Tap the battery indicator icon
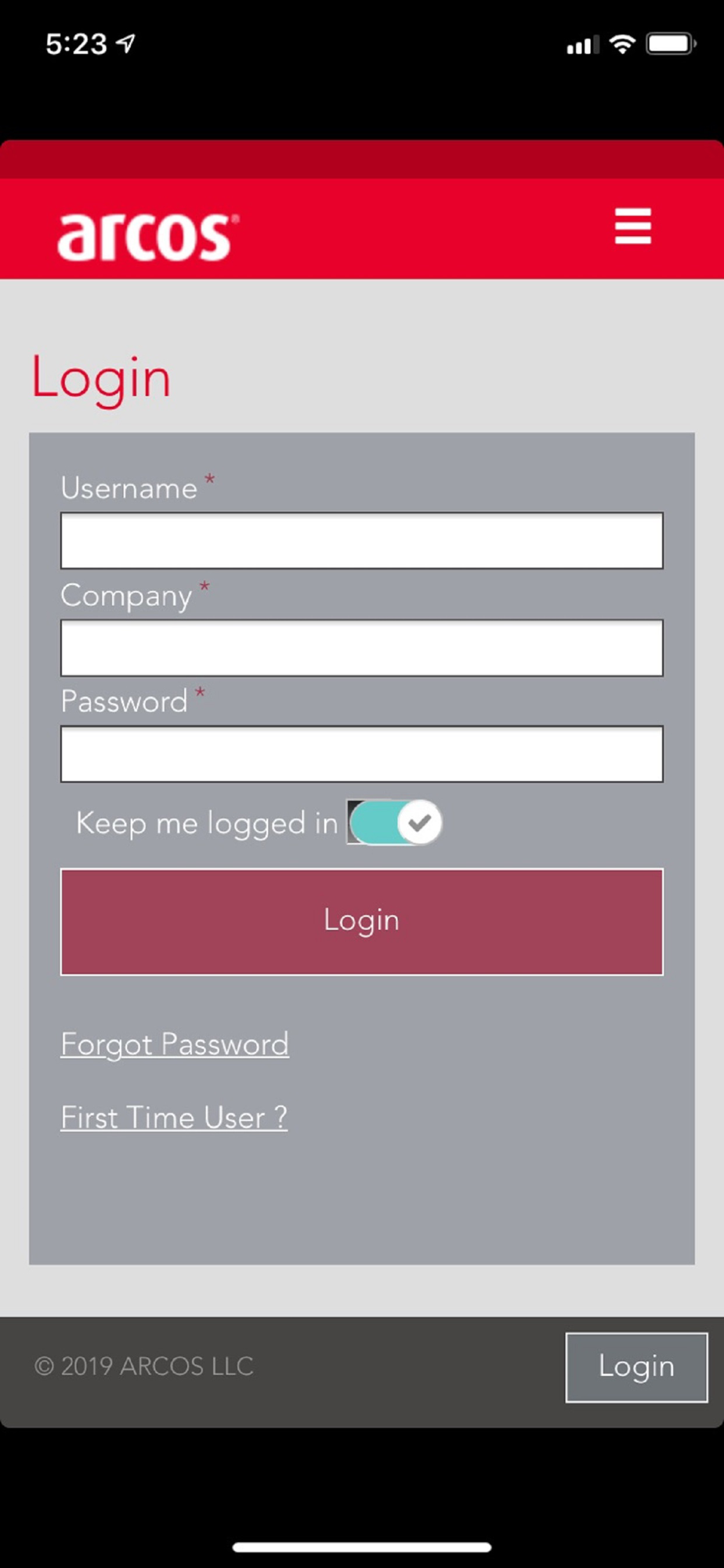Viewport: 724px width, 1568px height. click(671, 44)
